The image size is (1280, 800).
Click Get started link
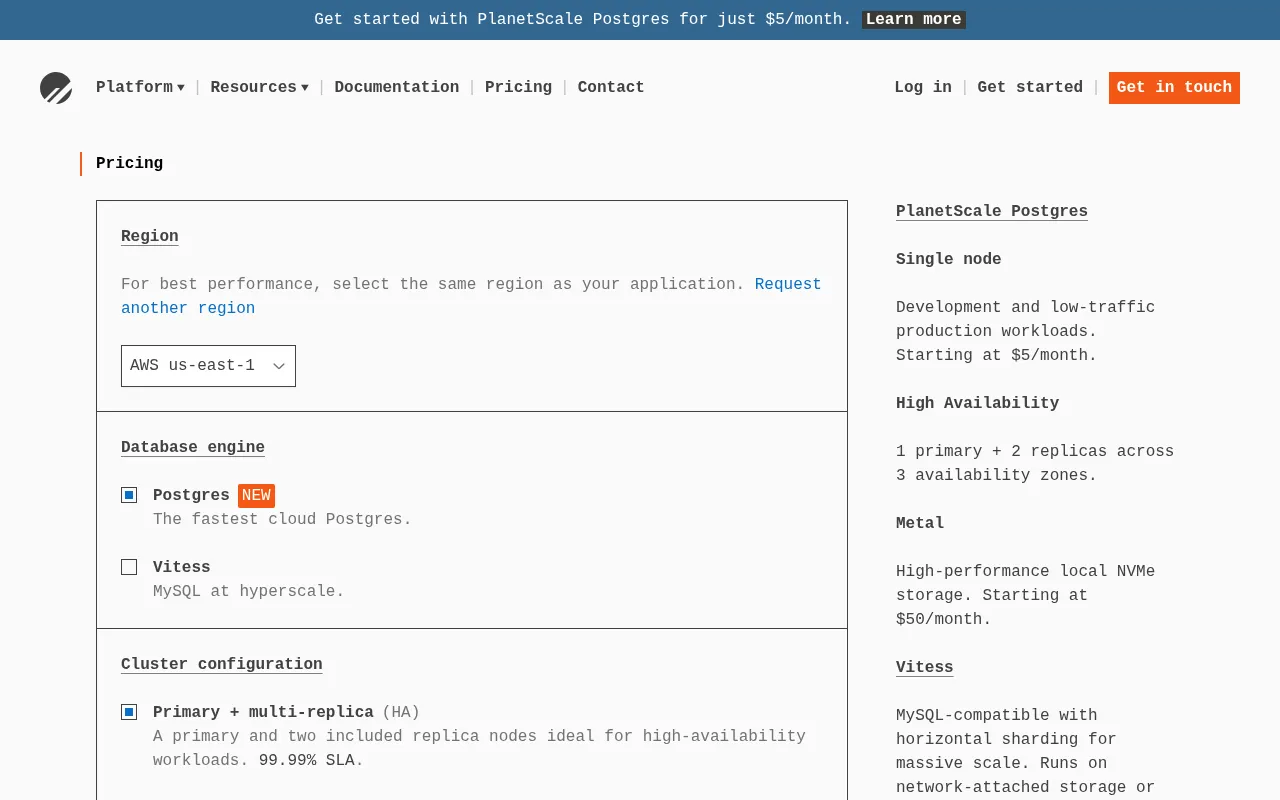pyautogui.click(x=1030, y=88)
